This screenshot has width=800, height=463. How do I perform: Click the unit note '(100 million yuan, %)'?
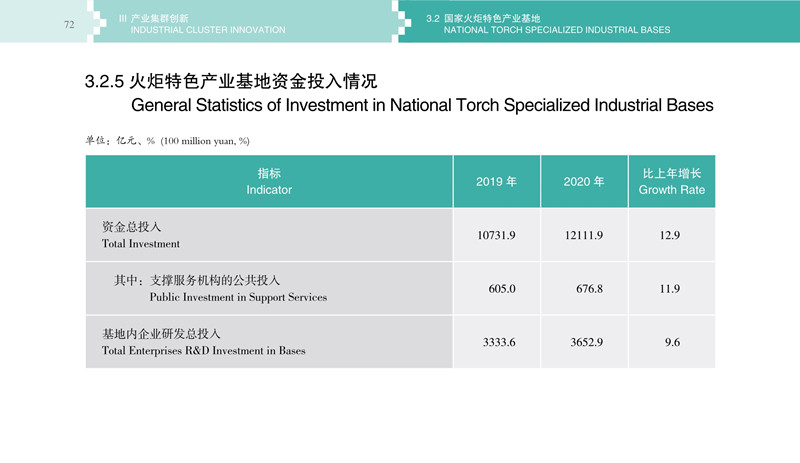205,141
